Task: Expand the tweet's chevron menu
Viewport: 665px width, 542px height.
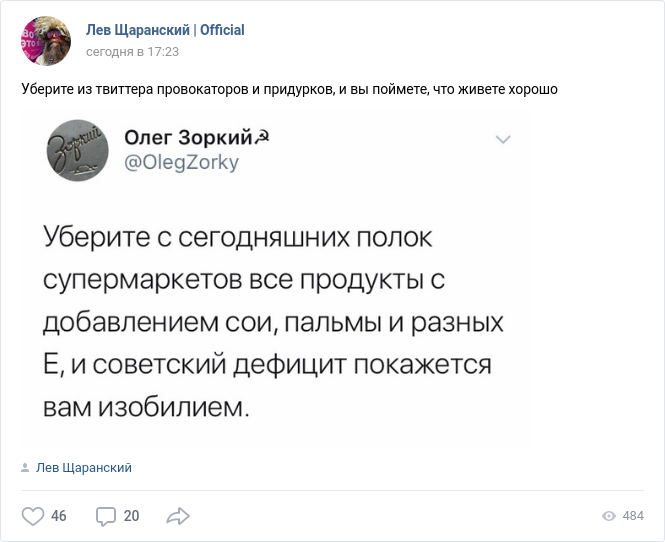Action: (x=502, y=139)
